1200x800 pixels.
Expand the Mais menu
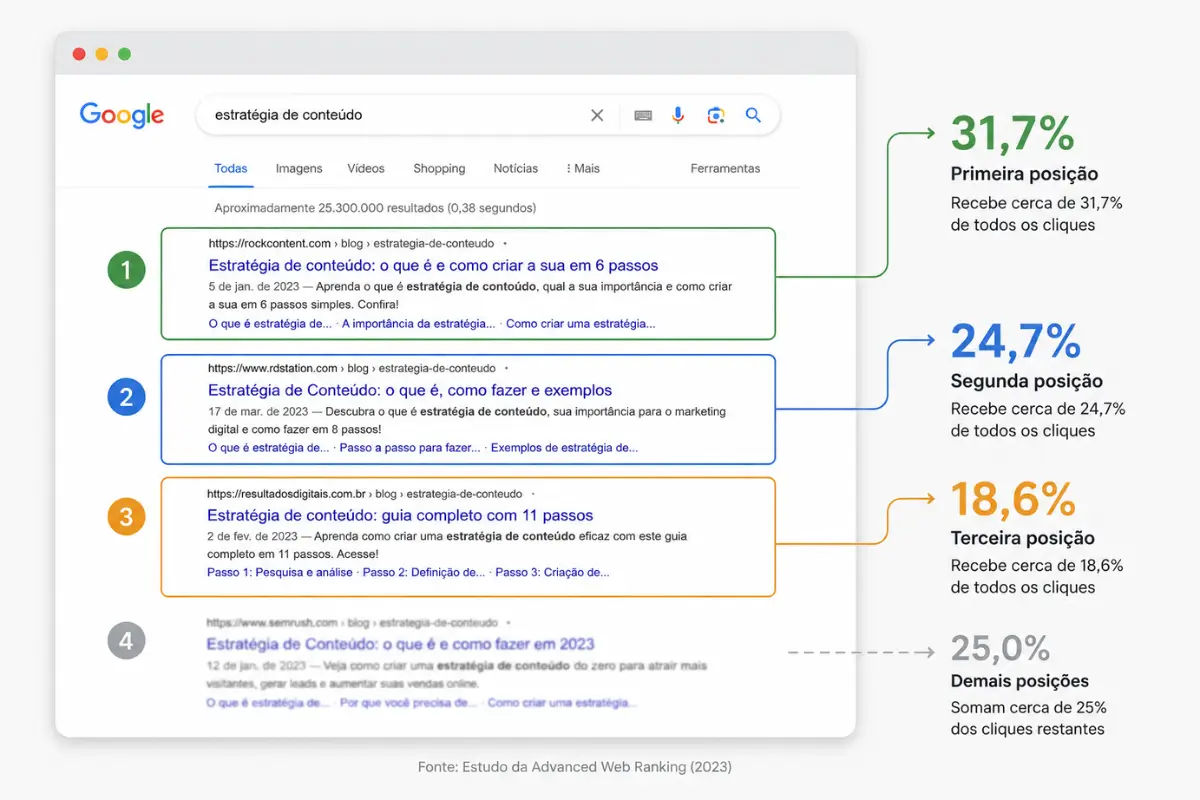tap(583, 168)
